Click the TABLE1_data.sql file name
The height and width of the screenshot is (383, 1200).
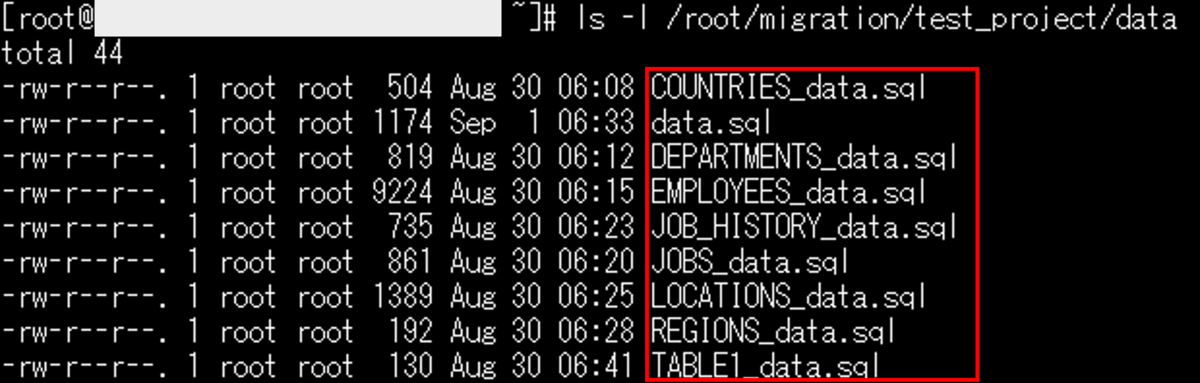[x=766, y=366]
